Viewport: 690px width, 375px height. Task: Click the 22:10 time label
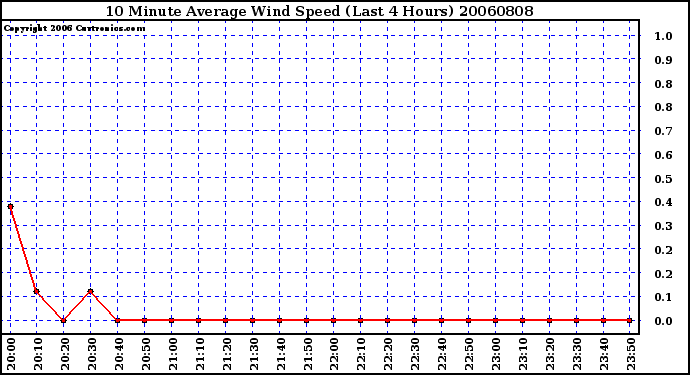pyautogui.click(x=362, y=354)
